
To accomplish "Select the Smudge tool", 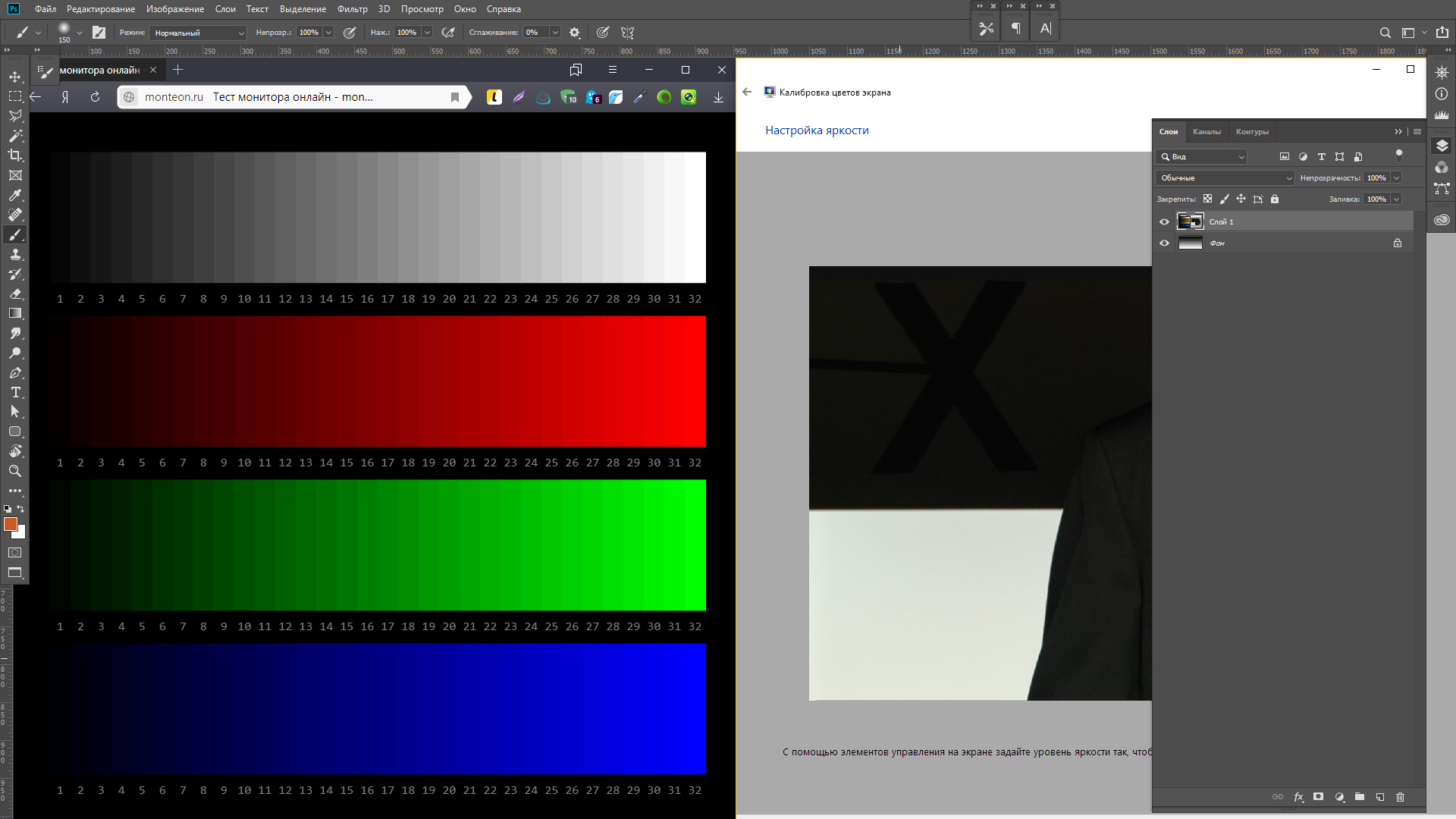I will click(15, 333).
